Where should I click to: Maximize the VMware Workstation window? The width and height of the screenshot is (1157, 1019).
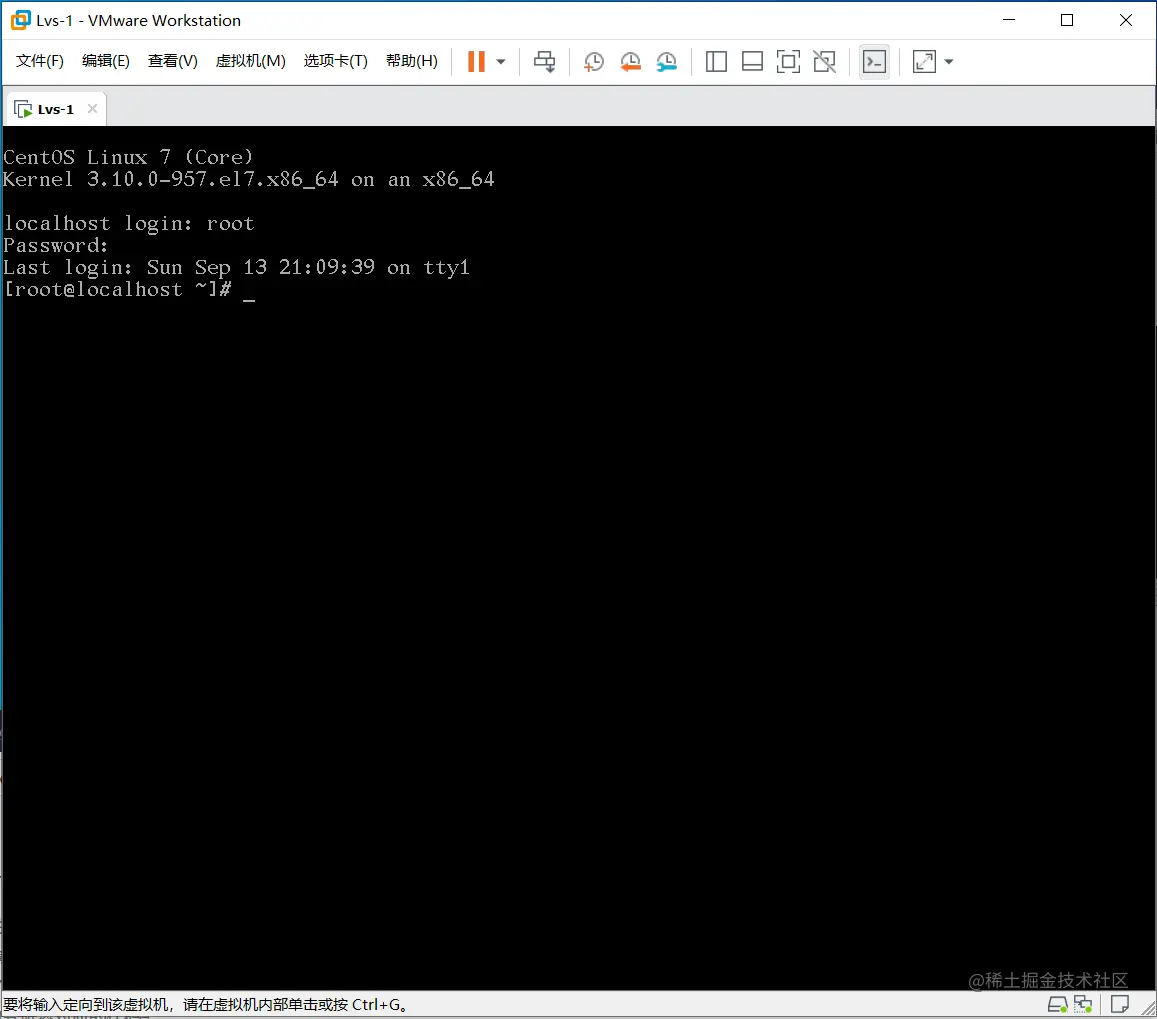pyautogui.click(x=1067, y=20)
